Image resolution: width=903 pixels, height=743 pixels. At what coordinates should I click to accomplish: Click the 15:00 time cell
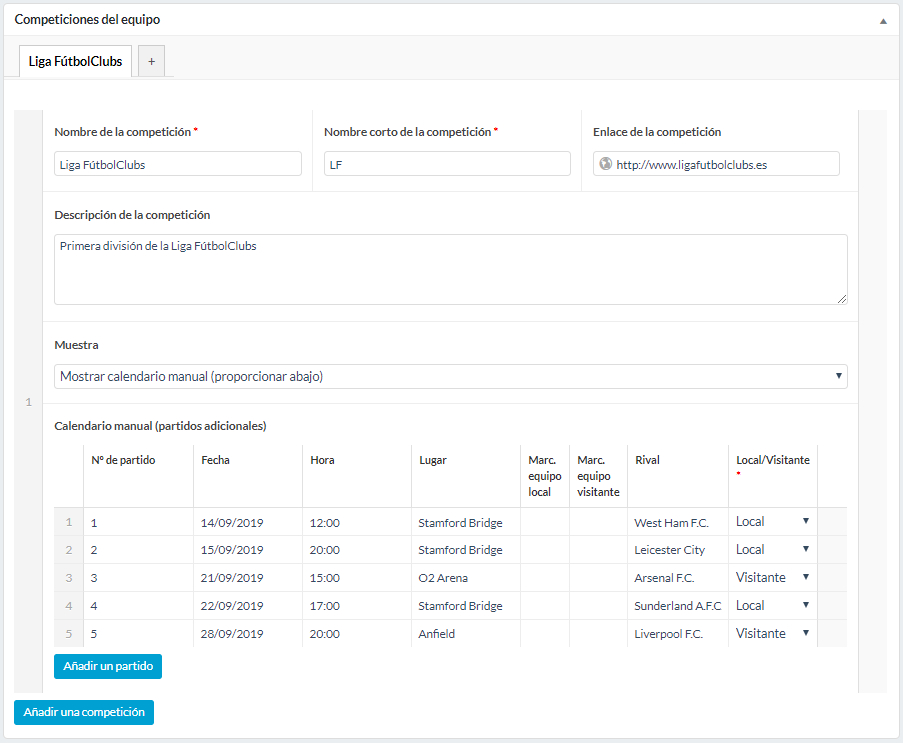(356, 578)
